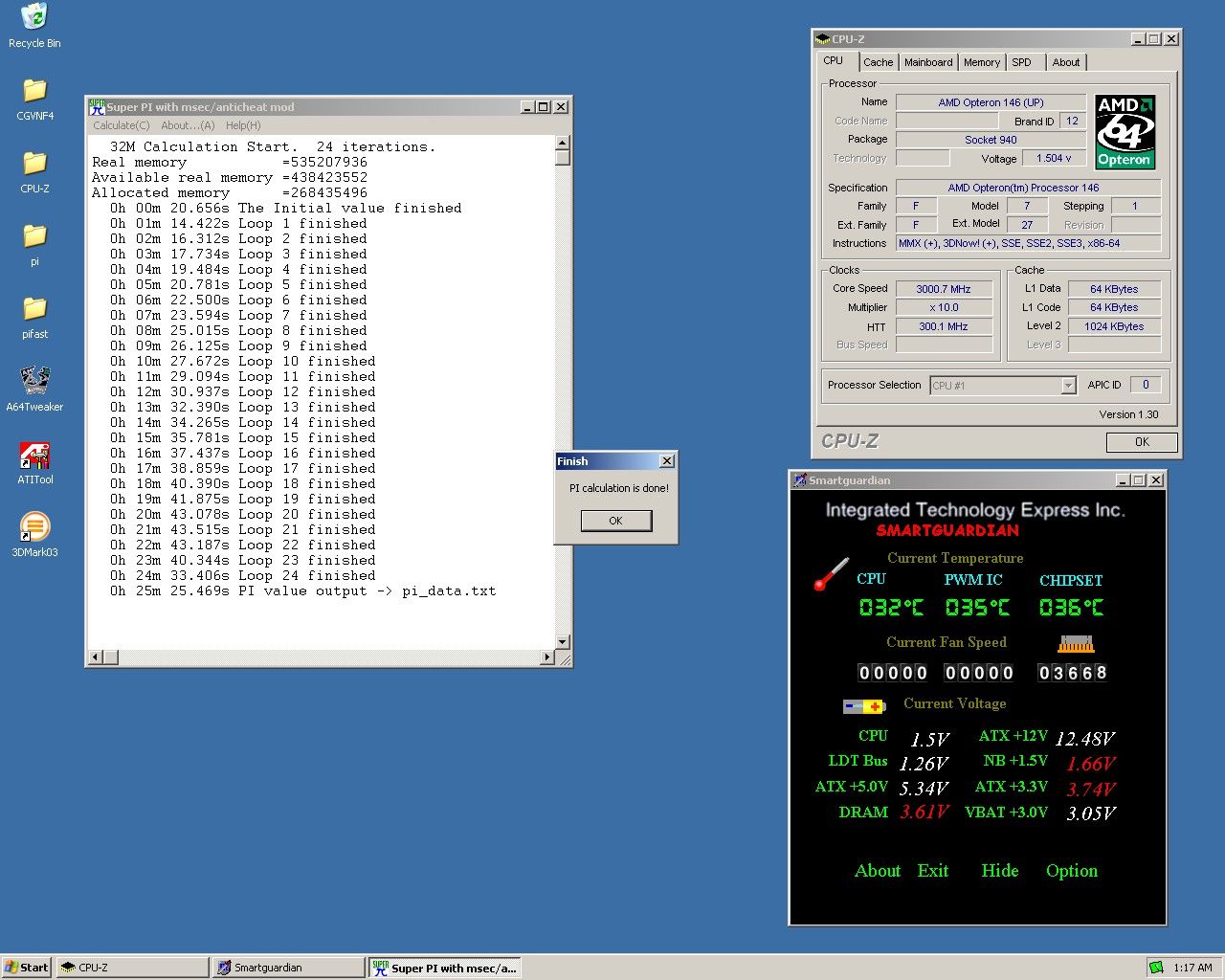Click the chipset fan heatsink icon in Smartguardian
The image size is (1225, 980).
[x=1075, y=643]
